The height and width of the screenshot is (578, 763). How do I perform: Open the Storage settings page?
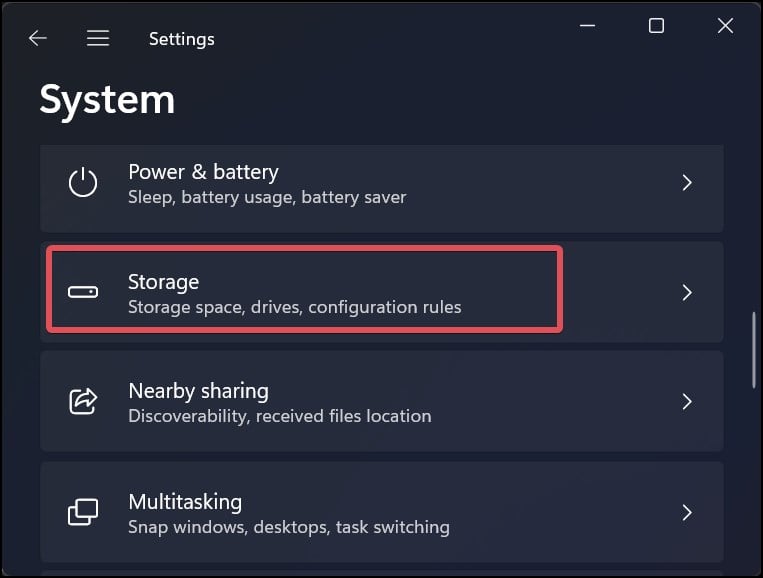pos(164,282)
